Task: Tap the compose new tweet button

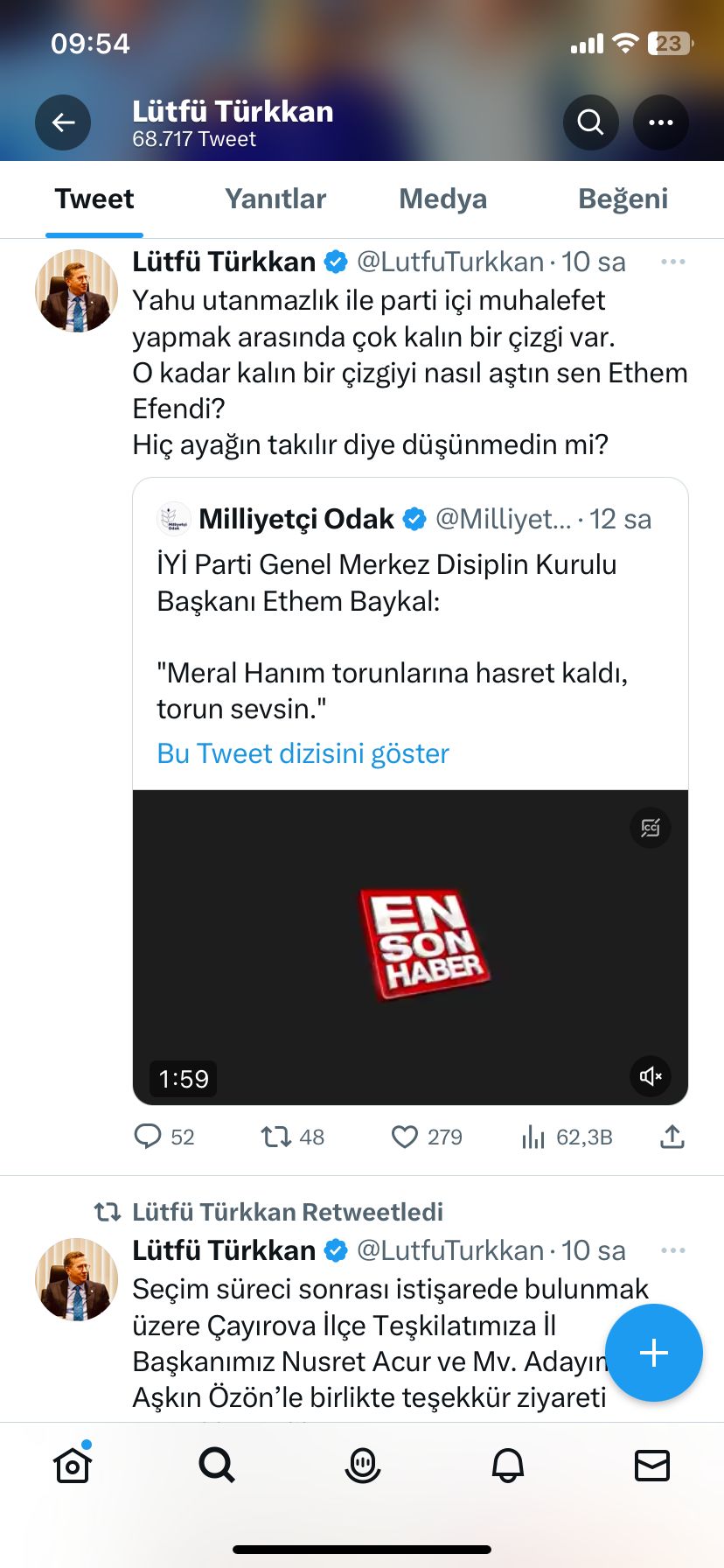Action: click(654, 1353)
